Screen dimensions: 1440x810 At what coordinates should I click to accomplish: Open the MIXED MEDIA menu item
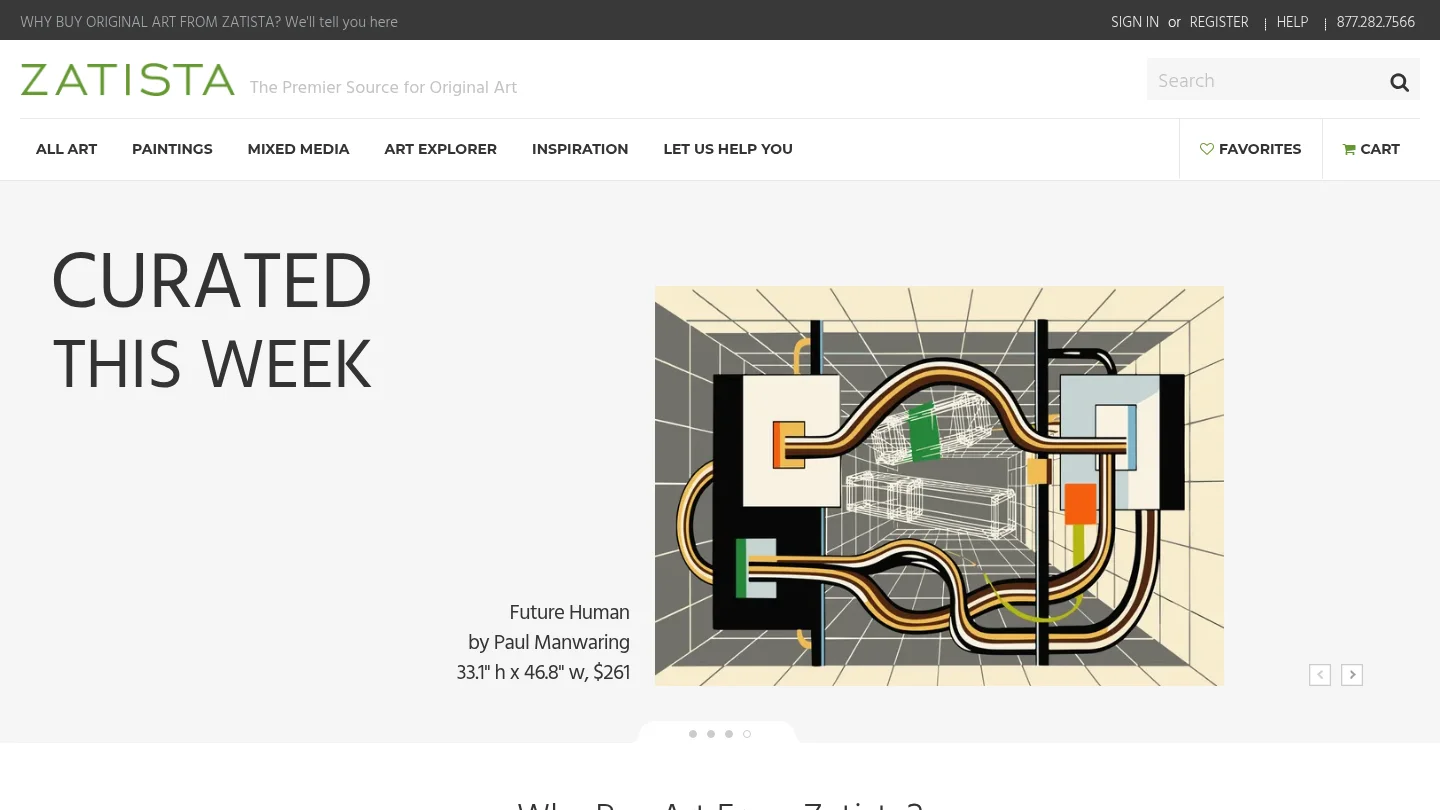(x=298, y=149)
